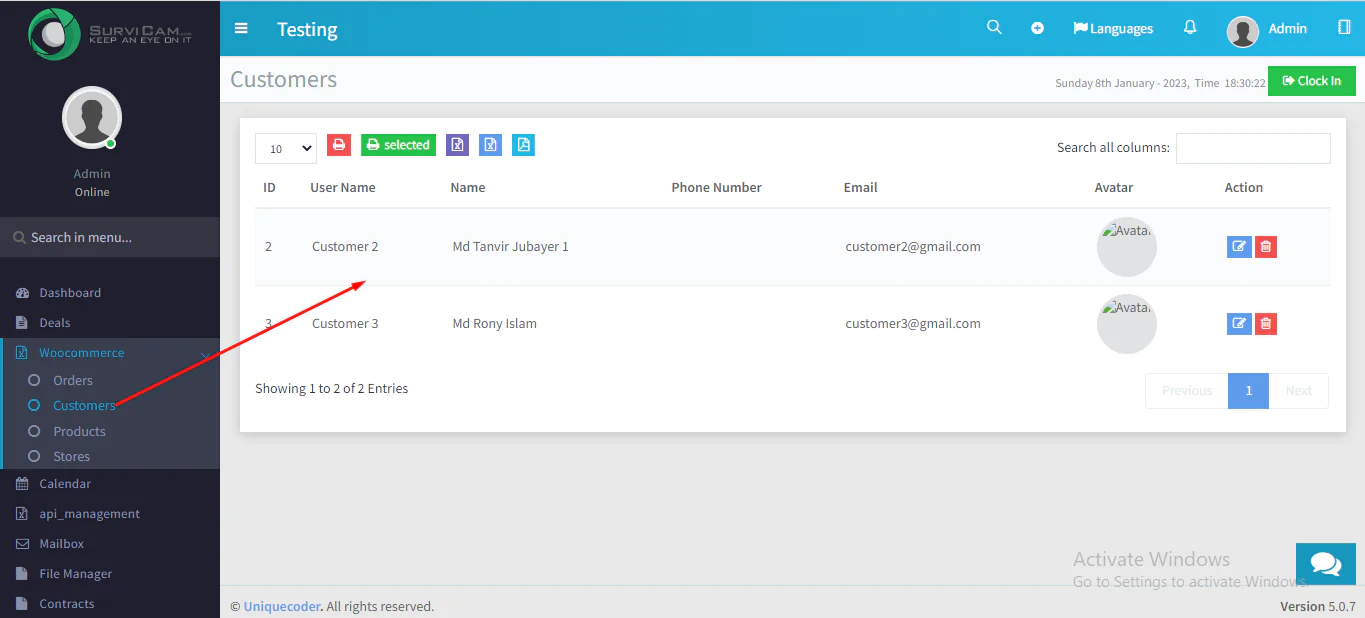1365x618 pixels.
Task: Sort by the Phone Number column header
Action: [x=716, y=187]
